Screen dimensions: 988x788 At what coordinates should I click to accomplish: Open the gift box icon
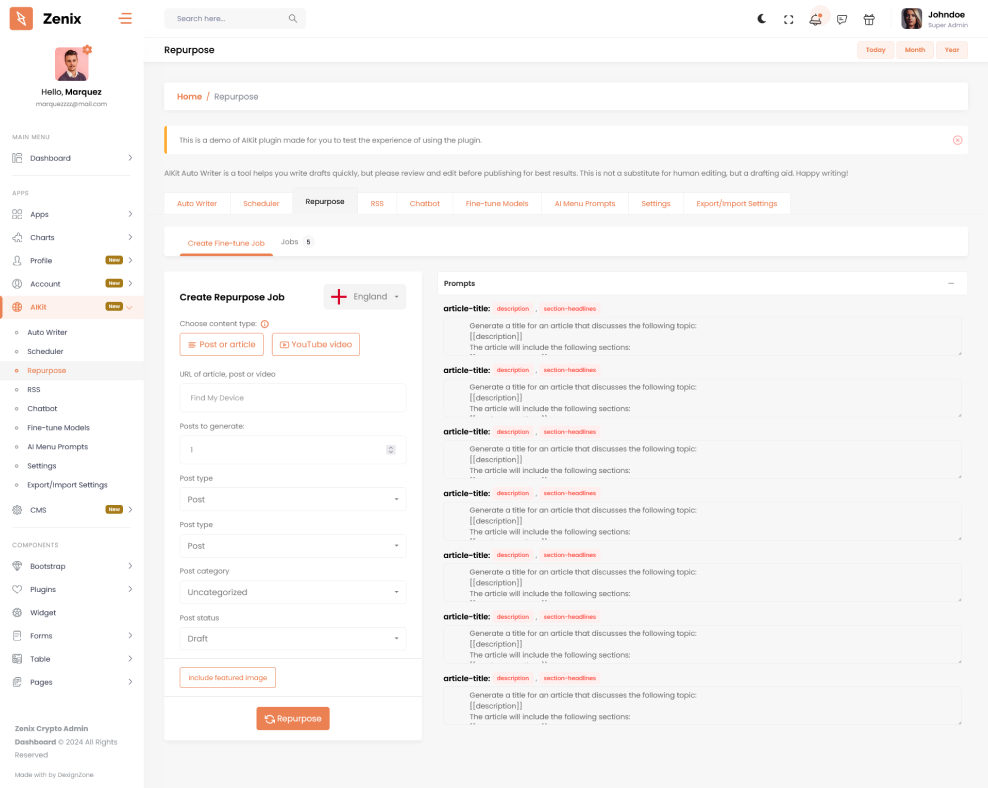(869, 19)
